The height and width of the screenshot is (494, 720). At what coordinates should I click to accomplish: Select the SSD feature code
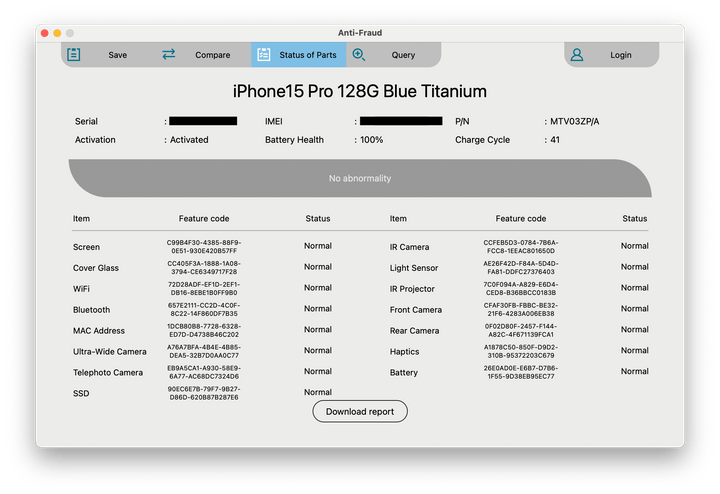pyautogui.click(x=204, y=393)
